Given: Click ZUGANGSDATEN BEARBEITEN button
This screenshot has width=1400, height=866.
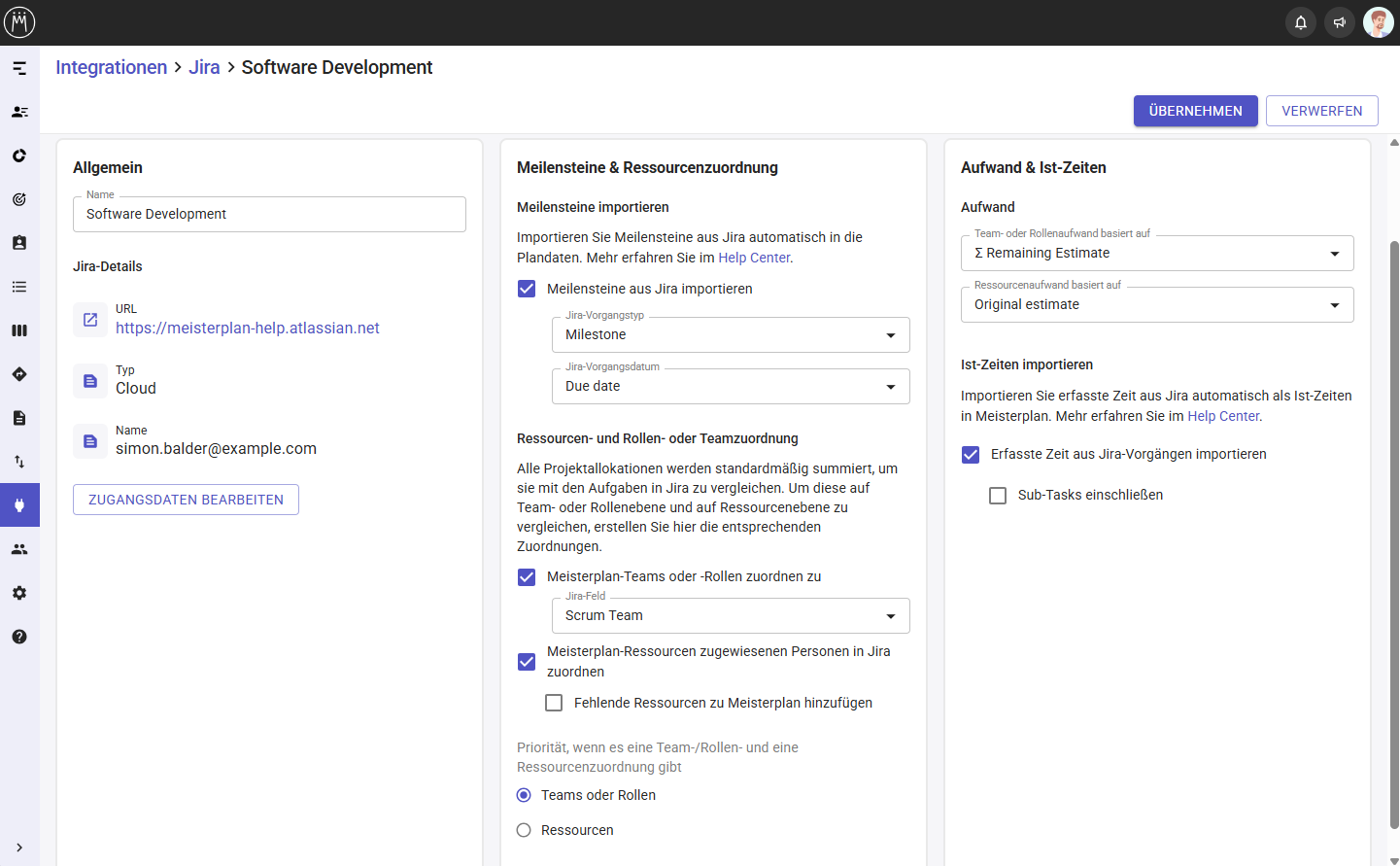Looking at the screenshot, I should pyautogui.click(x=186, y=500).
